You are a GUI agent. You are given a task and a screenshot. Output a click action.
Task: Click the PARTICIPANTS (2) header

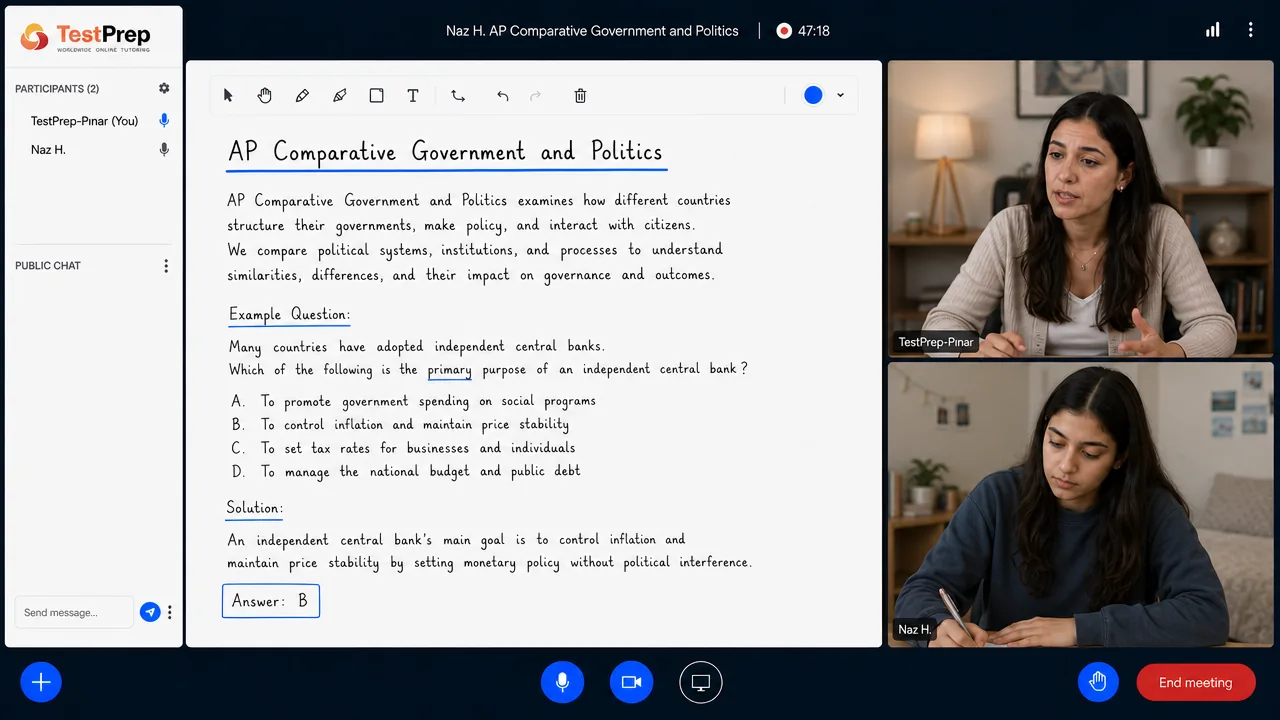click(x=57, y=89)
